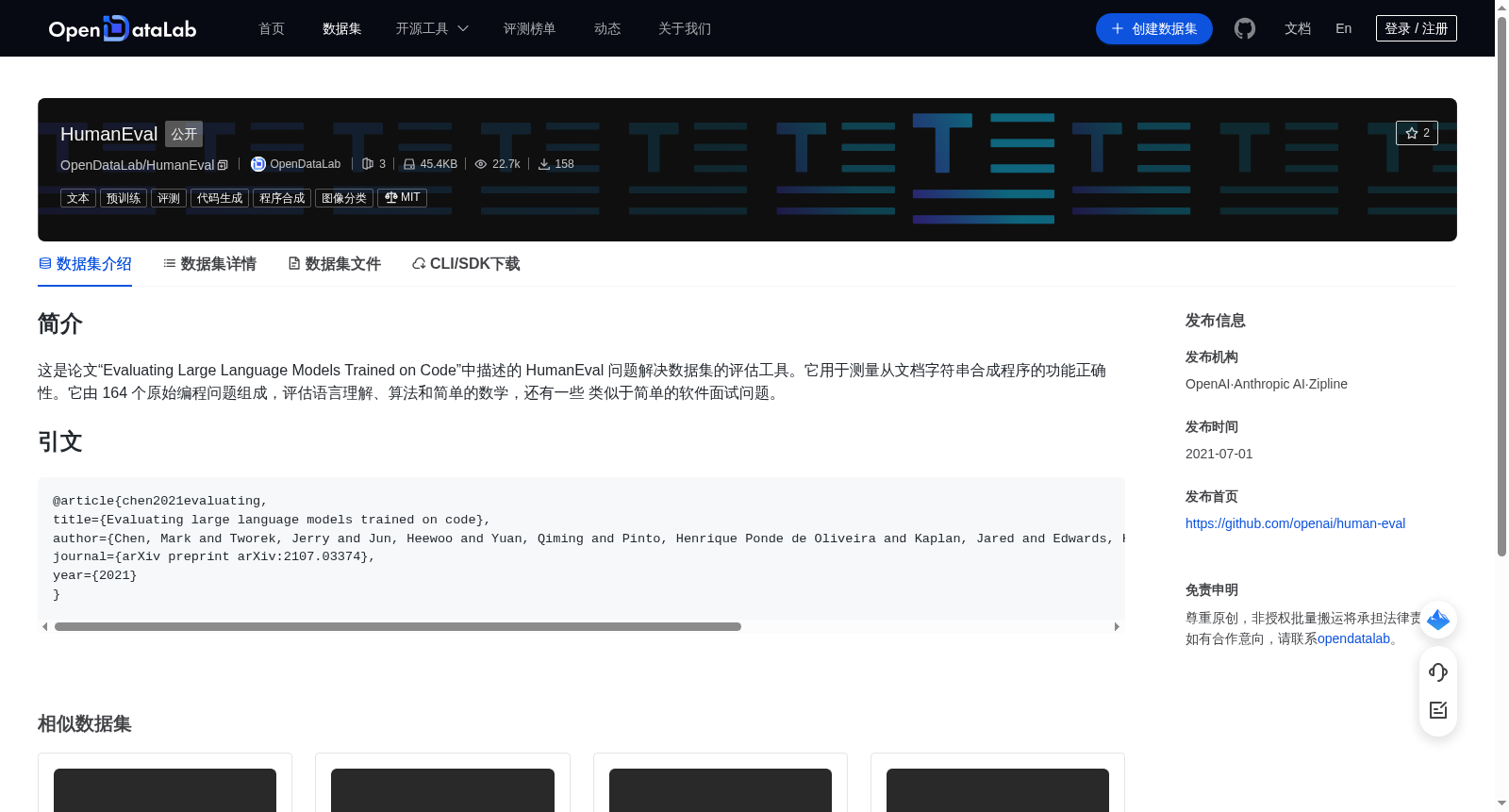Open the GitHub icon link

click(x=1245, y=28)
